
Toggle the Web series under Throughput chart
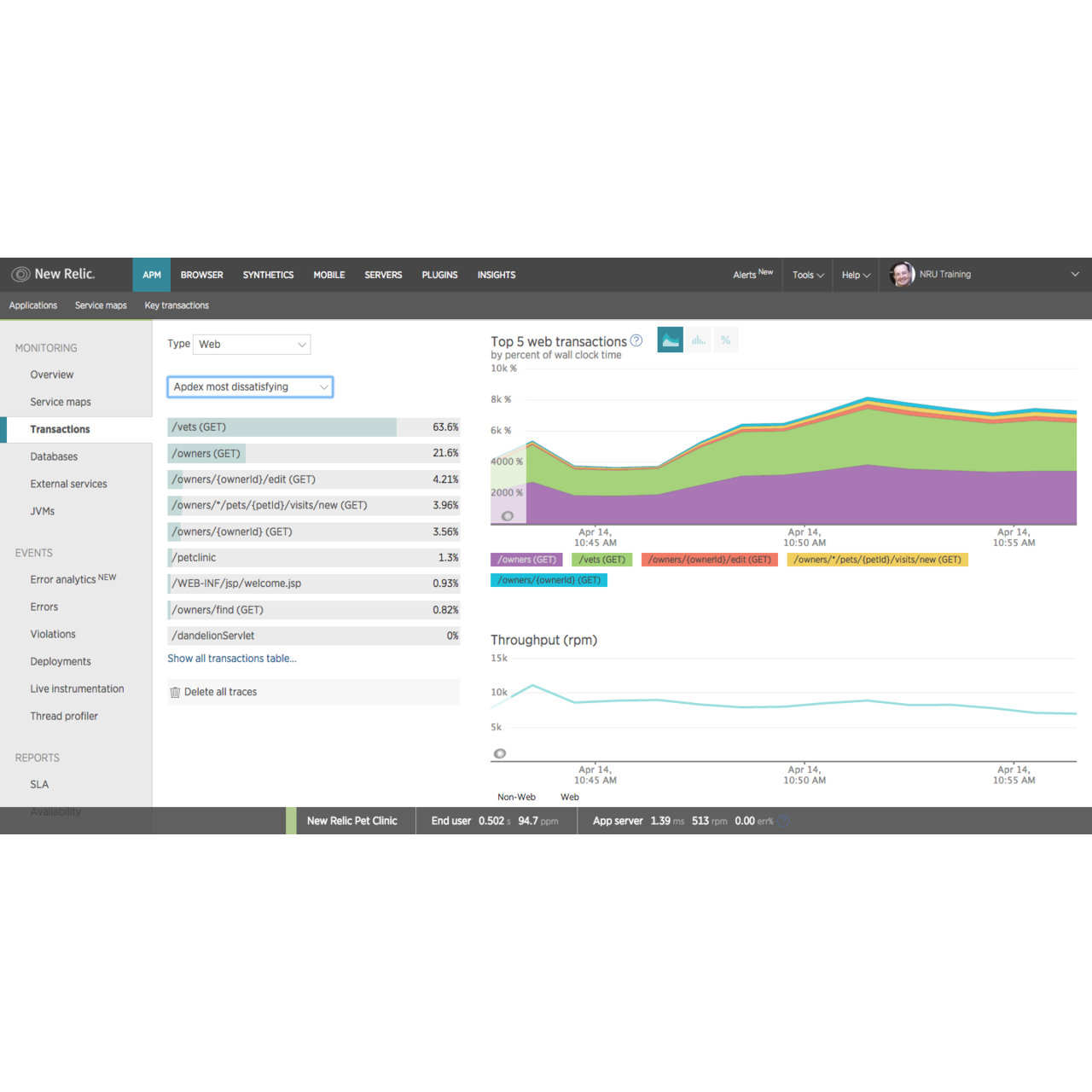click(x=569, y=797)
